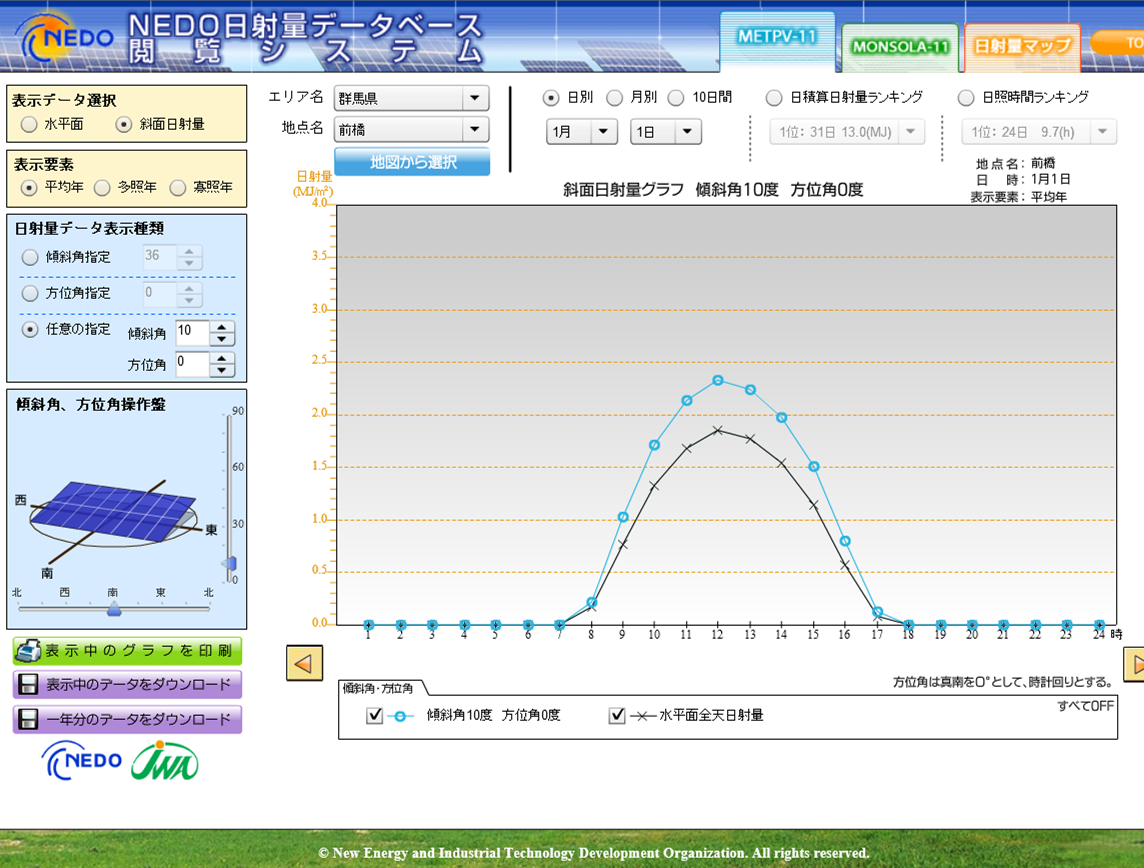Viewport: 1144px width, 868px height.
Task: Decrease the azimuth 方位角 value in custom setting
Action: 222,370
